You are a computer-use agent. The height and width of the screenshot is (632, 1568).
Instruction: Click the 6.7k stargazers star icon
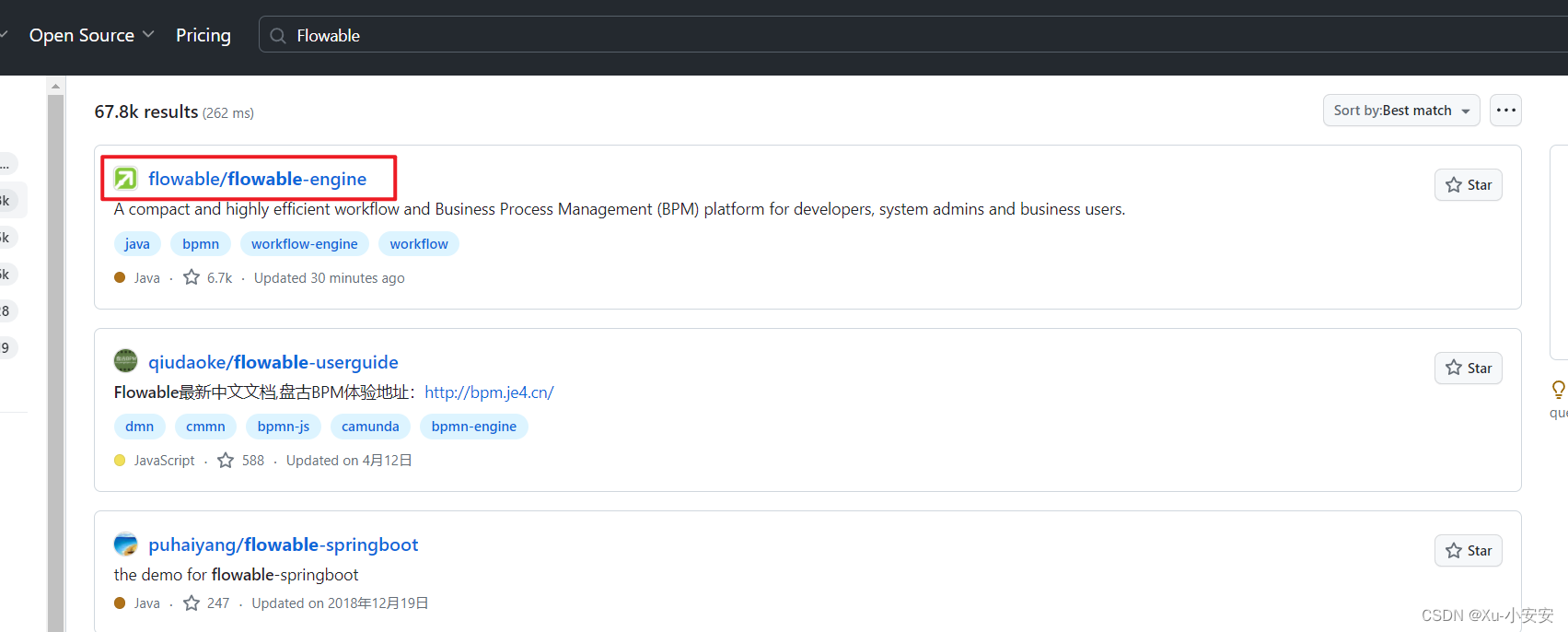[x=192, y=277]
